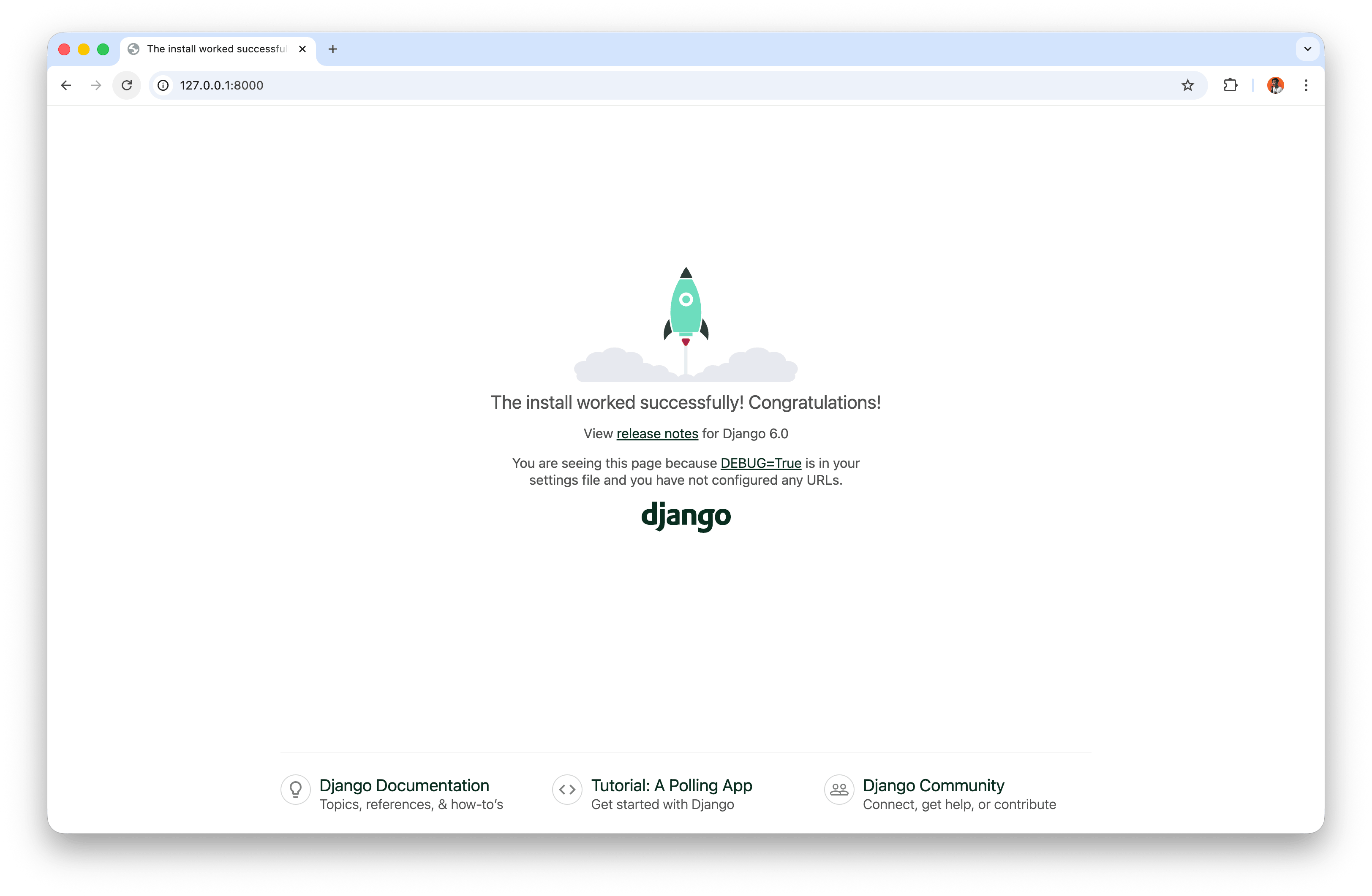Open the DEBUG=True settings link
The image size is (1372, 896).
[760, 463]
